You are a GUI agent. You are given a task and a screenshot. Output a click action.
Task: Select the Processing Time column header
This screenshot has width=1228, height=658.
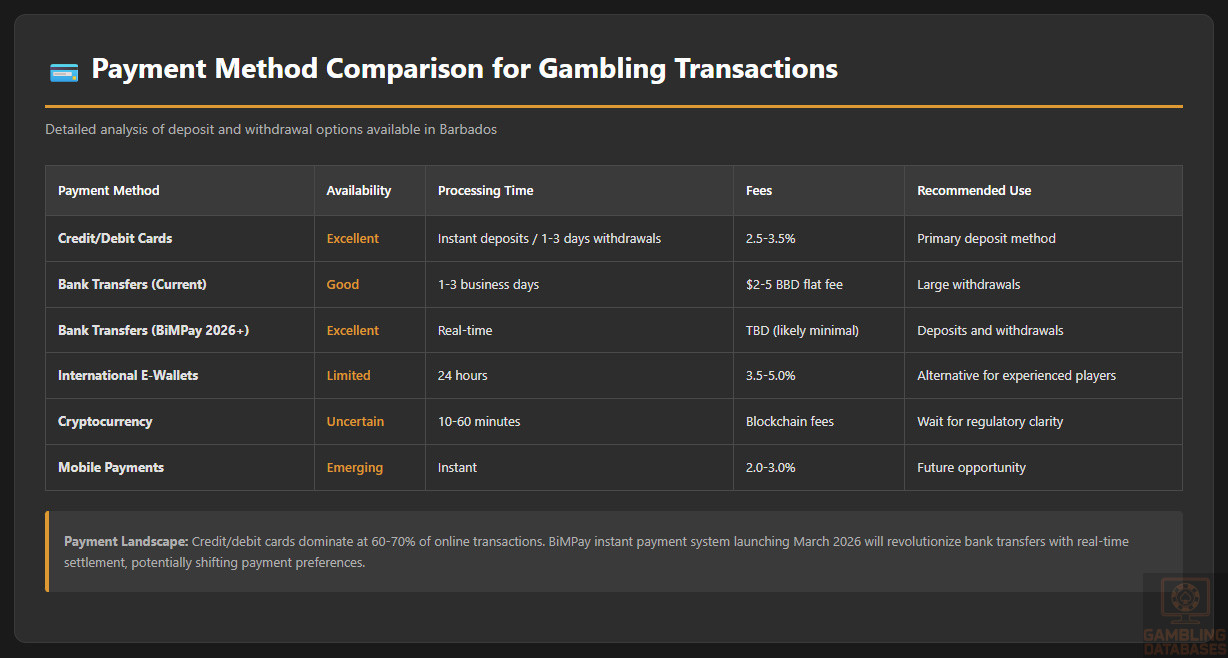coord(485,191)
